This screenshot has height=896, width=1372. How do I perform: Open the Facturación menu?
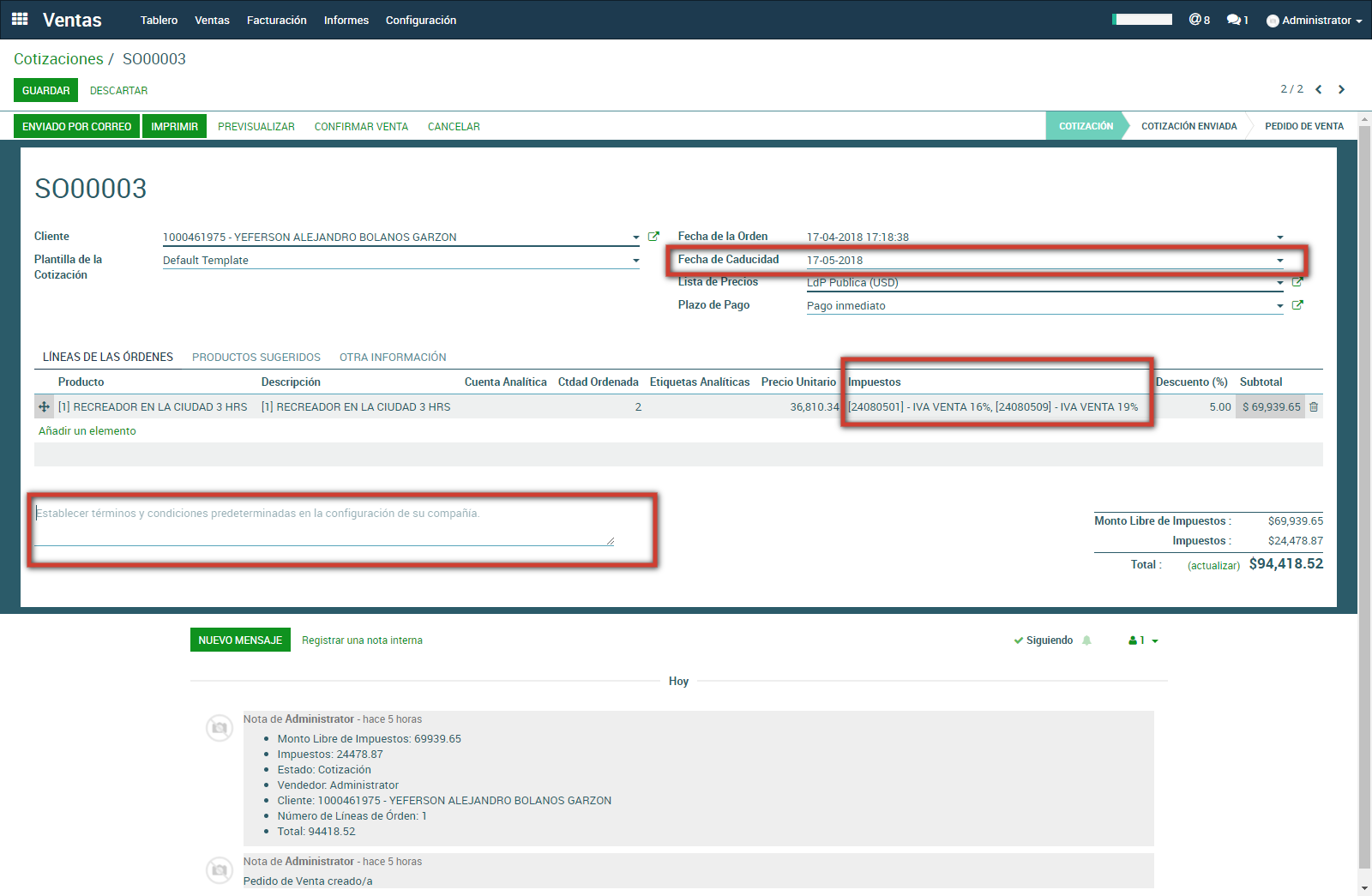(276, 21)
